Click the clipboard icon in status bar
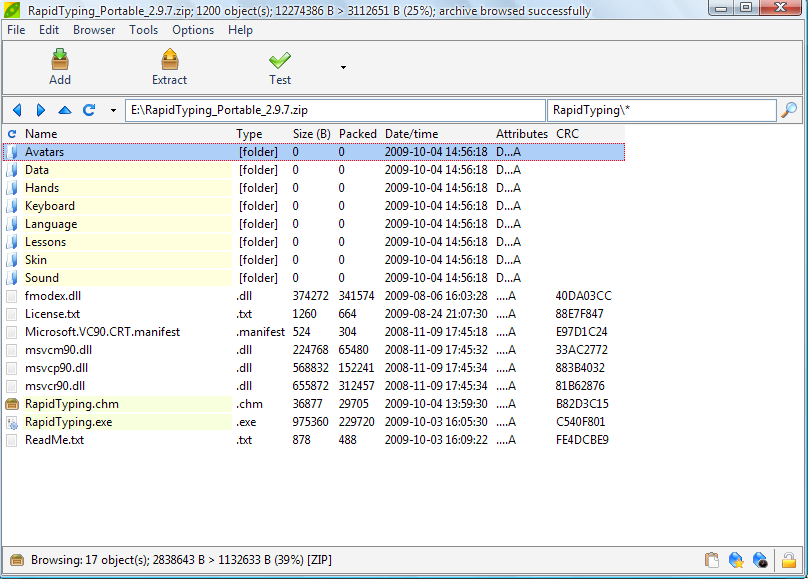This screenshot has height=579, width=808. point(712,559)
